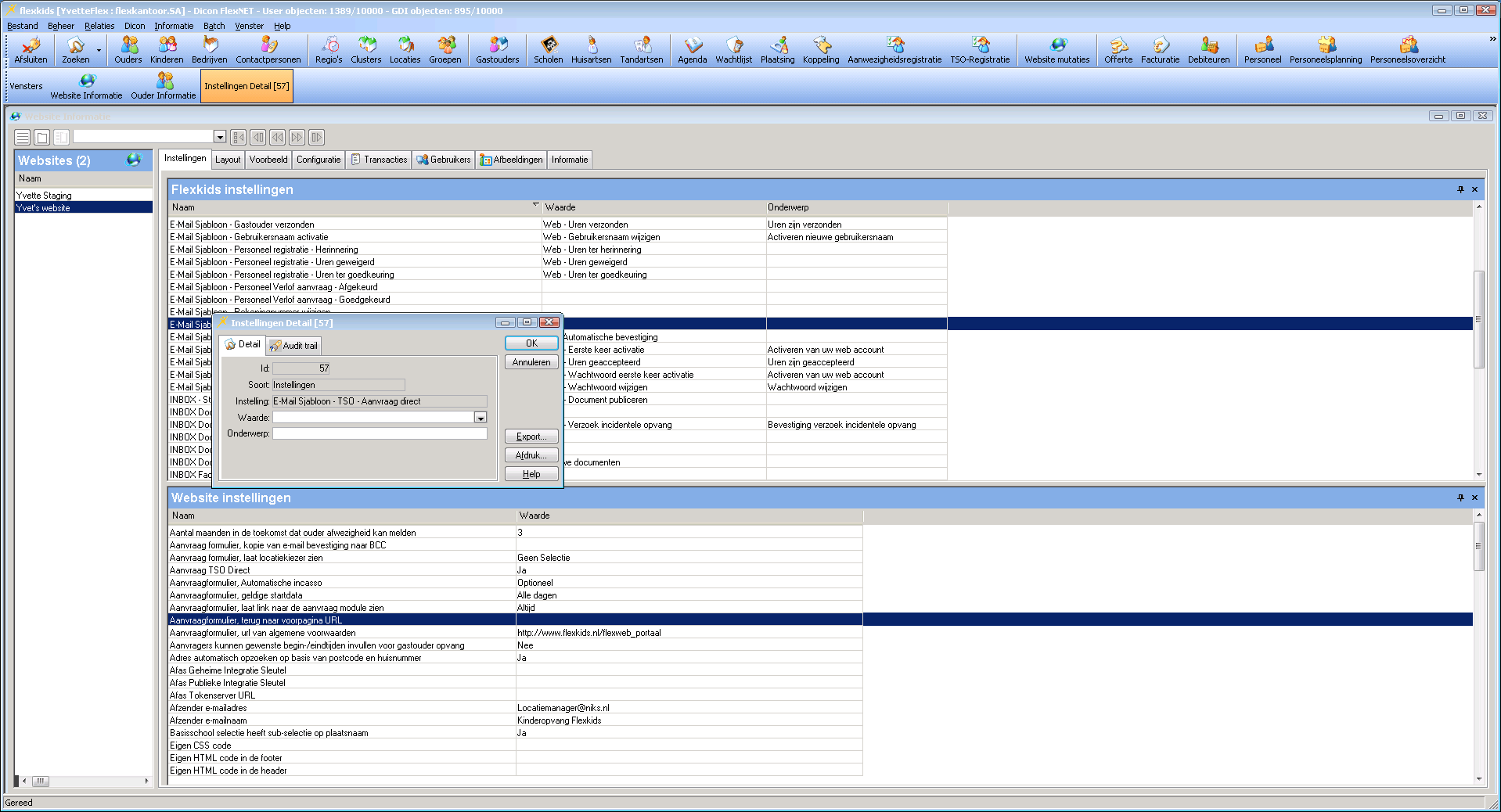Open Website mutaties in toolbar
The image size is (1501, 812).
pyautogui.click(x=1056, y=49)
